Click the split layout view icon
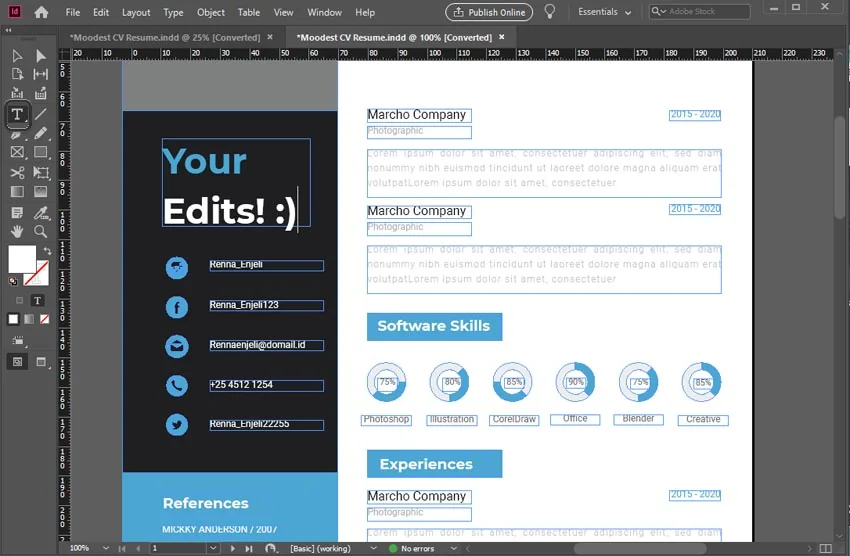 pos(825,548)
